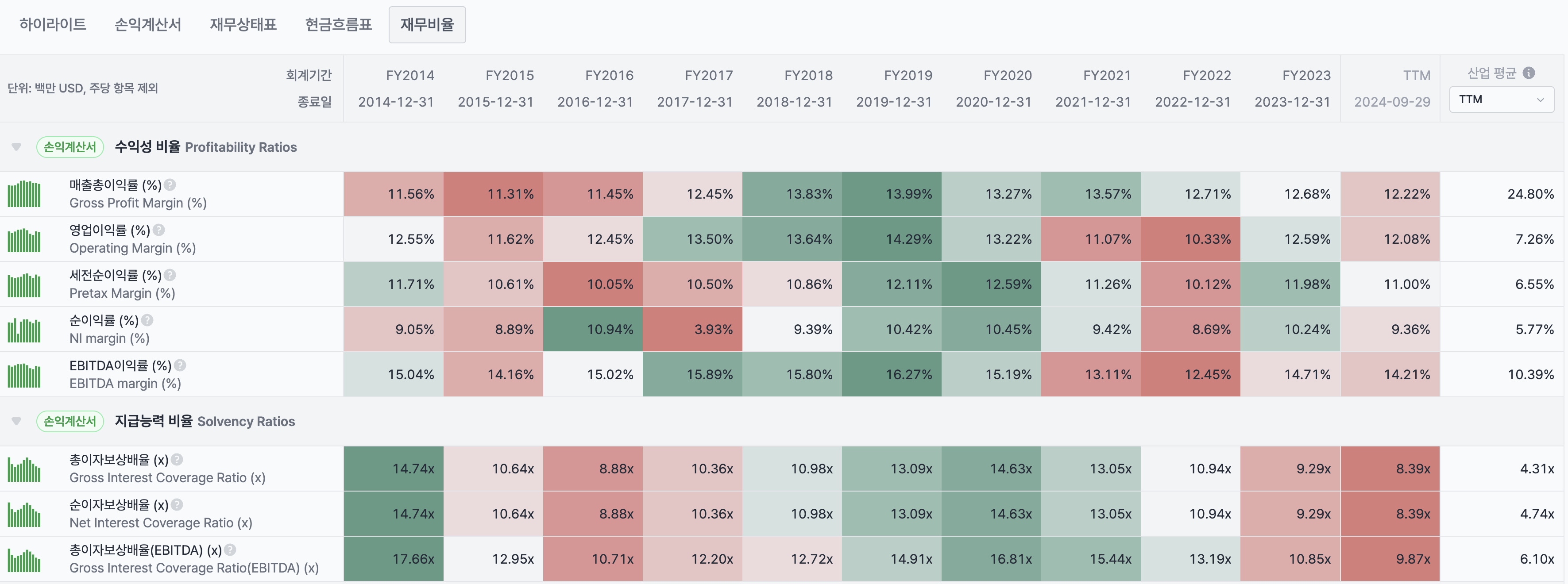Click the NI margin mini bar chart icon
1568x584 pixels.
(x=24, y=330)
